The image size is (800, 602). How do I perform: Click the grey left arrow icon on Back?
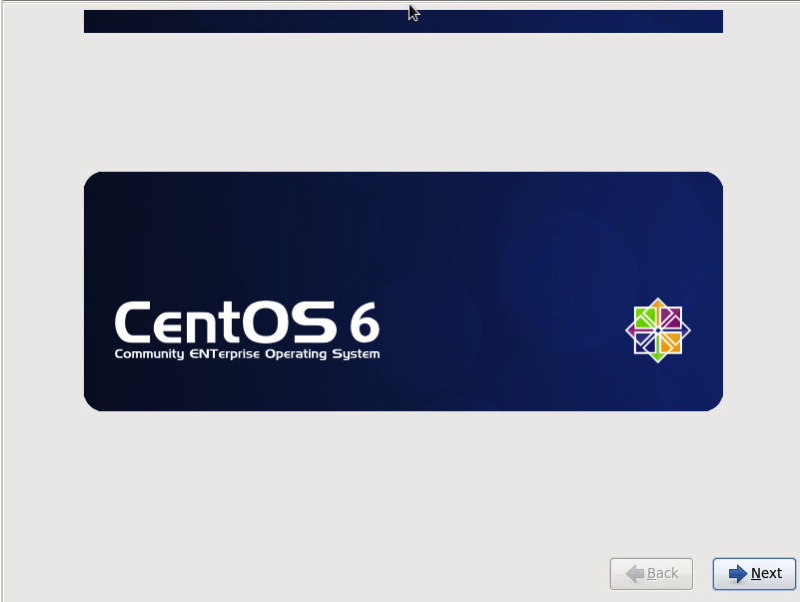(x=635, y=573)
